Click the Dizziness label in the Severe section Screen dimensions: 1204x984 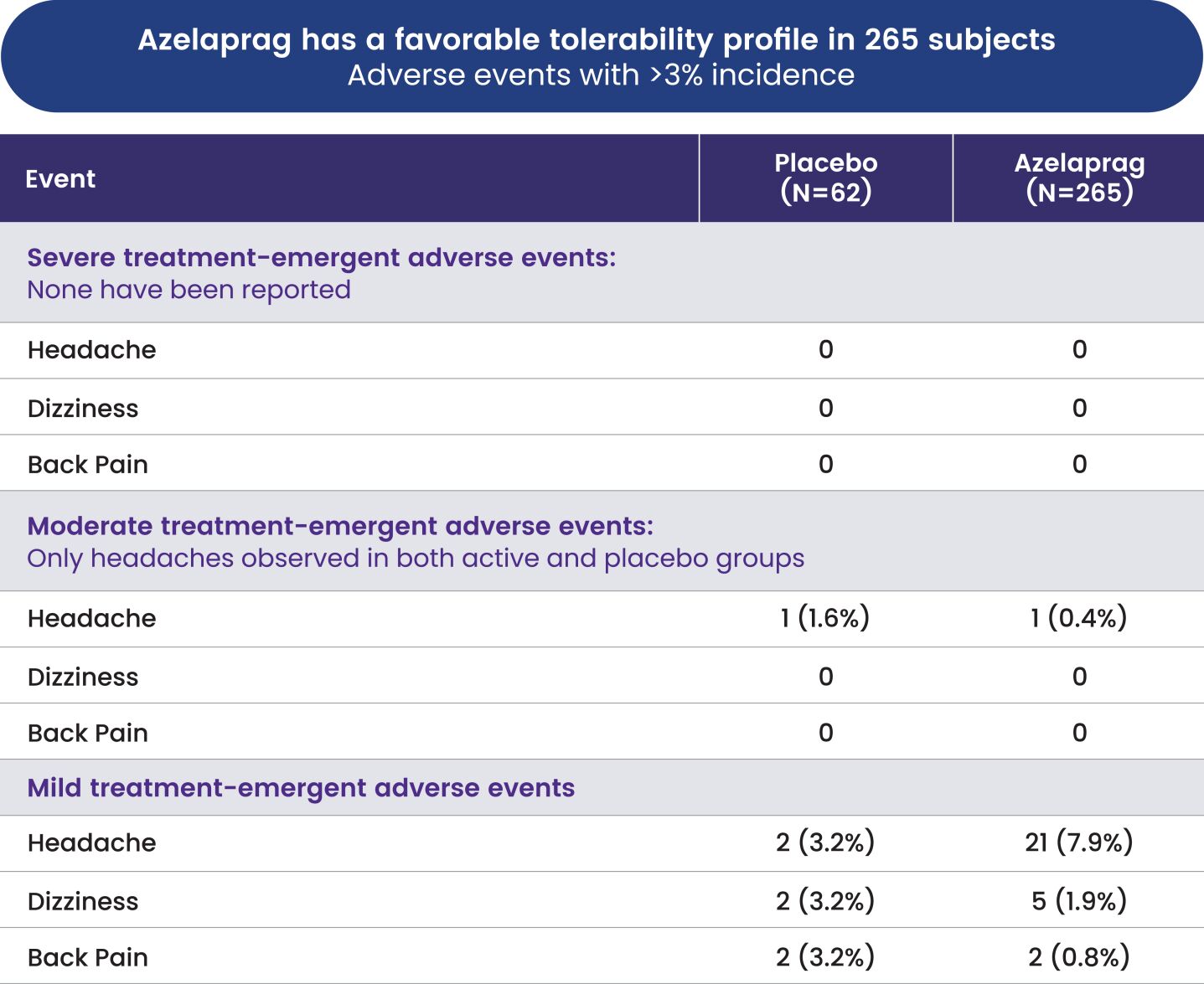click(x=83, y=409)
